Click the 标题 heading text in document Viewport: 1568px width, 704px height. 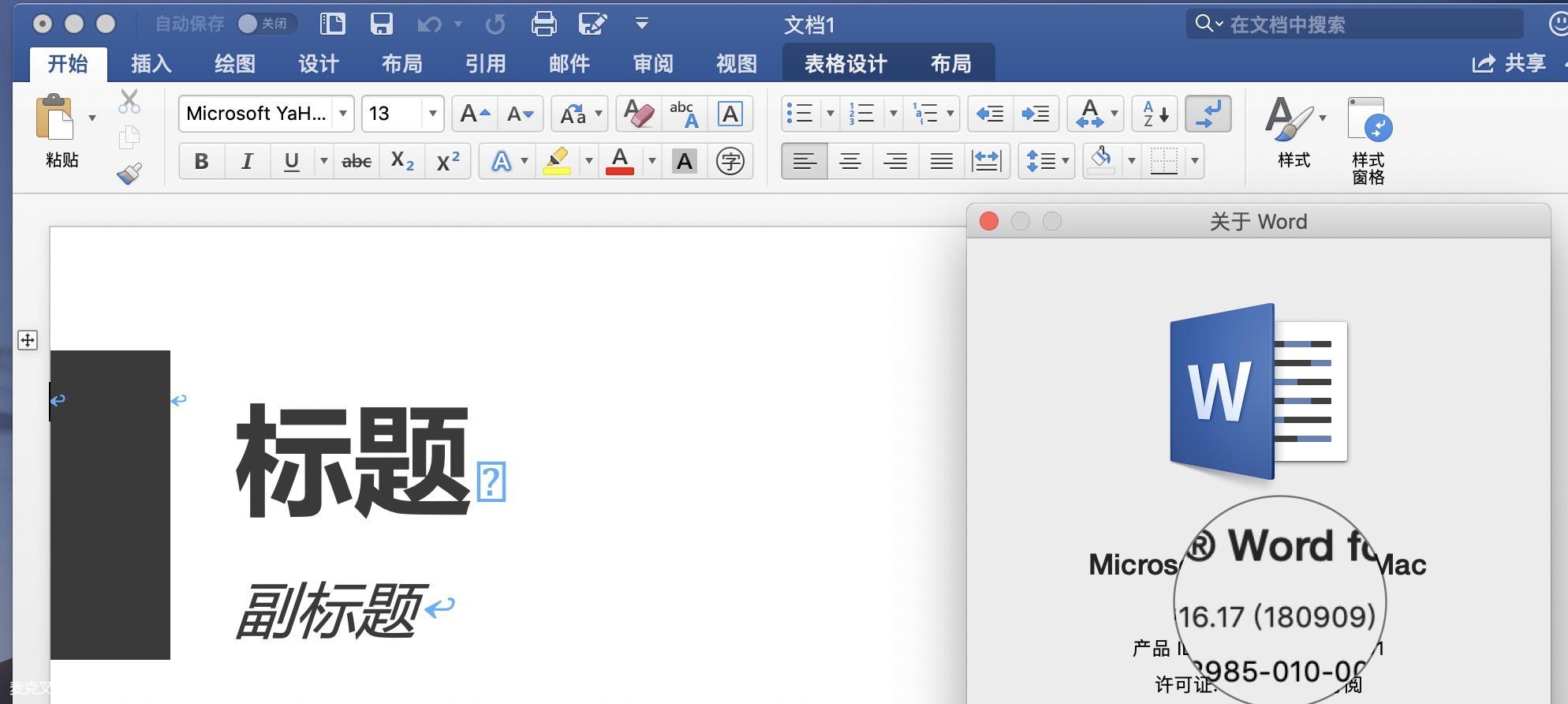[352, 462]
